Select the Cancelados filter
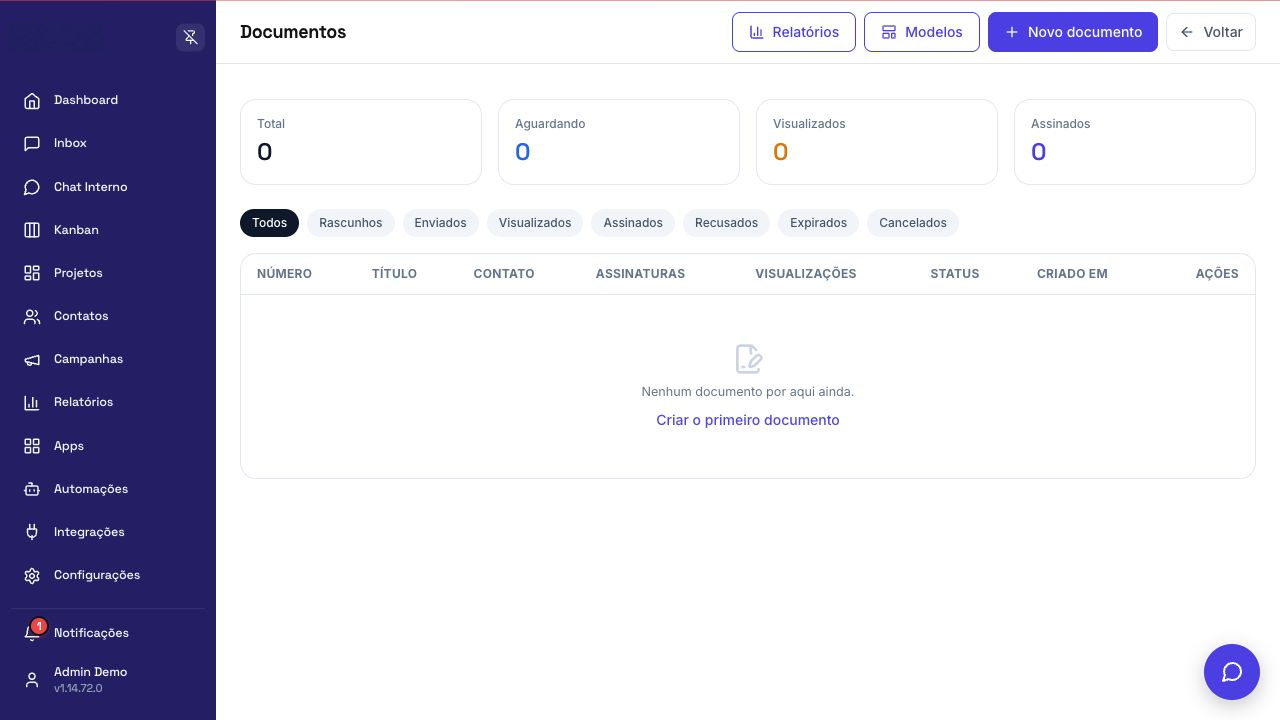1280x720 pixels. pos(913,223)
